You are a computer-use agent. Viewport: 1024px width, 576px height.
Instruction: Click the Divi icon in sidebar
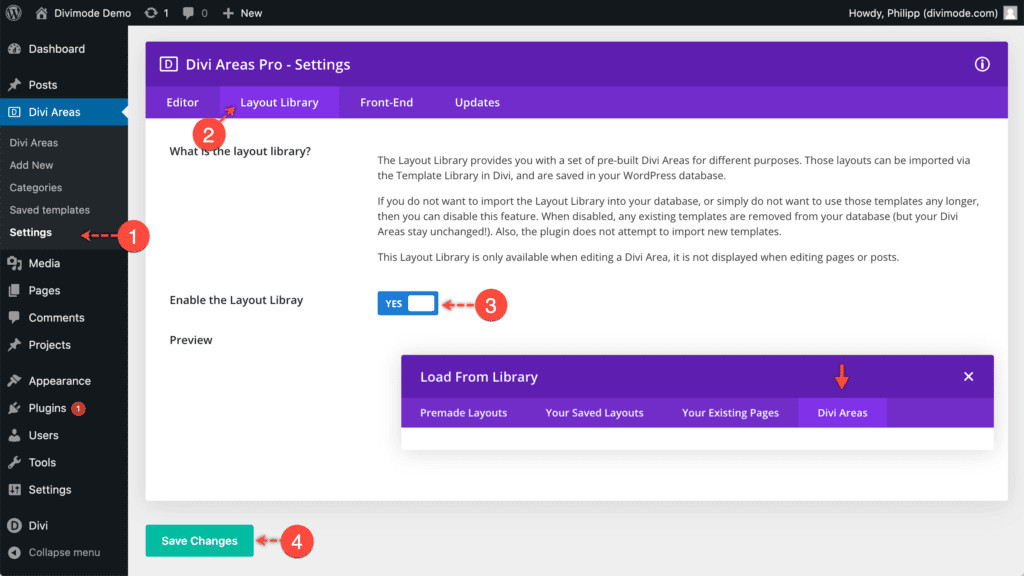(x=14, y=525)
